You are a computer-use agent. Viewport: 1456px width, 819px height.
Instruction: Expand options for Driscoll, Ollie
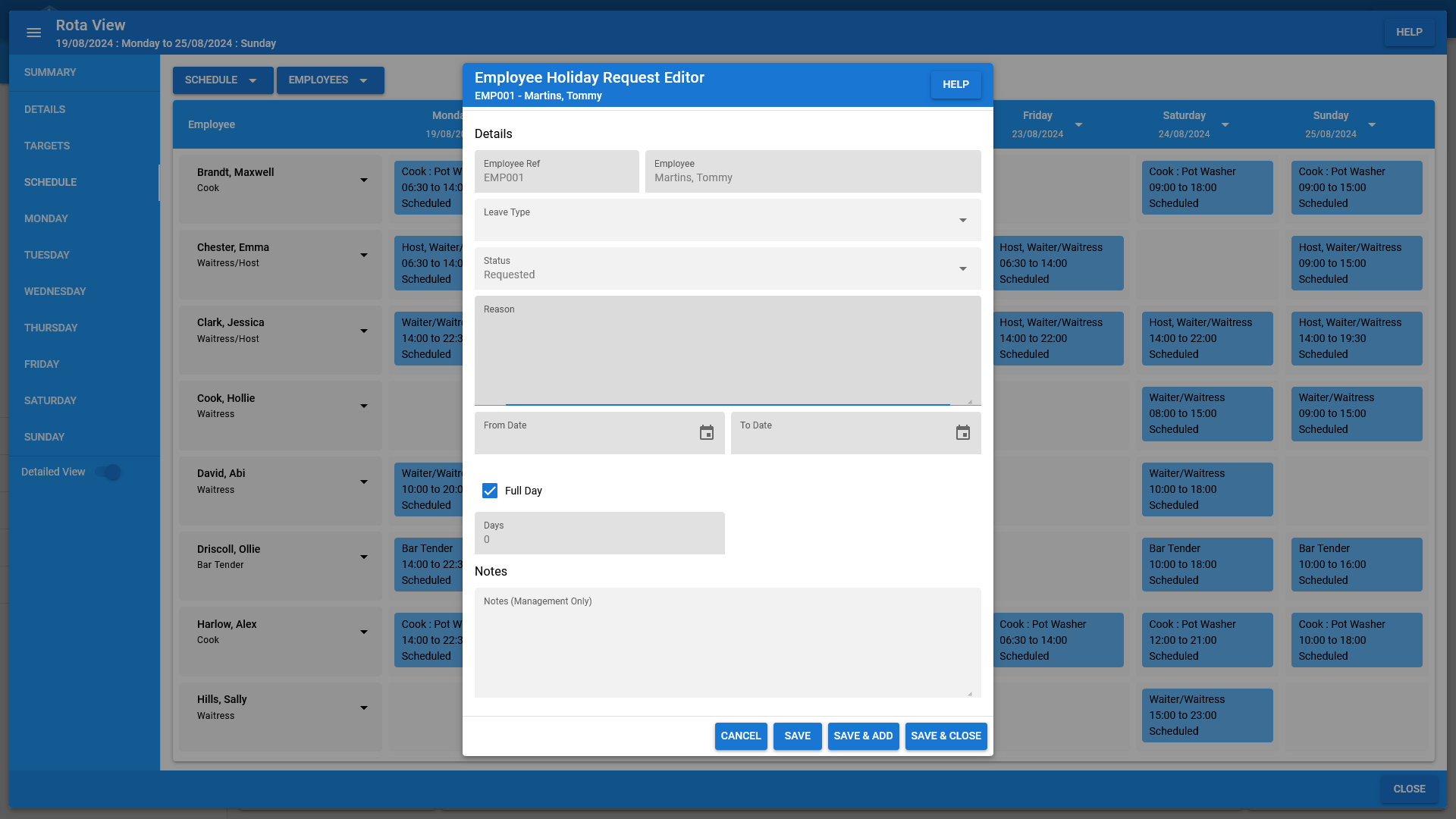pyautogui.click(x=364, y=557)
